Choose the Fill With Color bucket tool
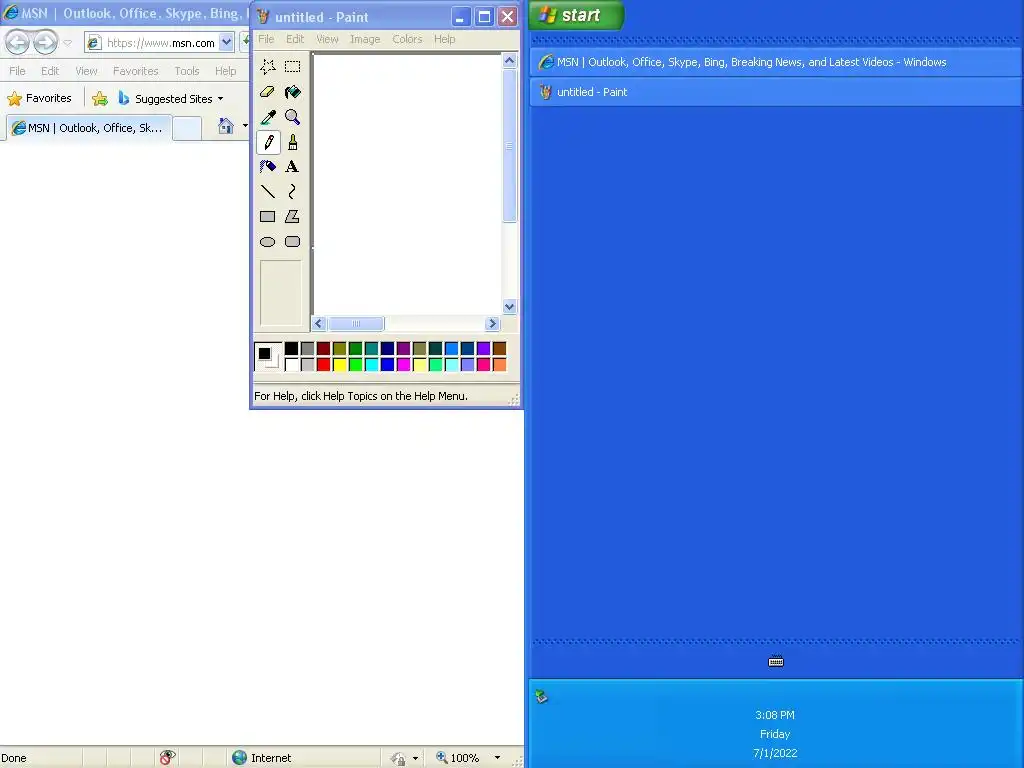Viewport: 1024px width, 768px height. pos(292,92)
